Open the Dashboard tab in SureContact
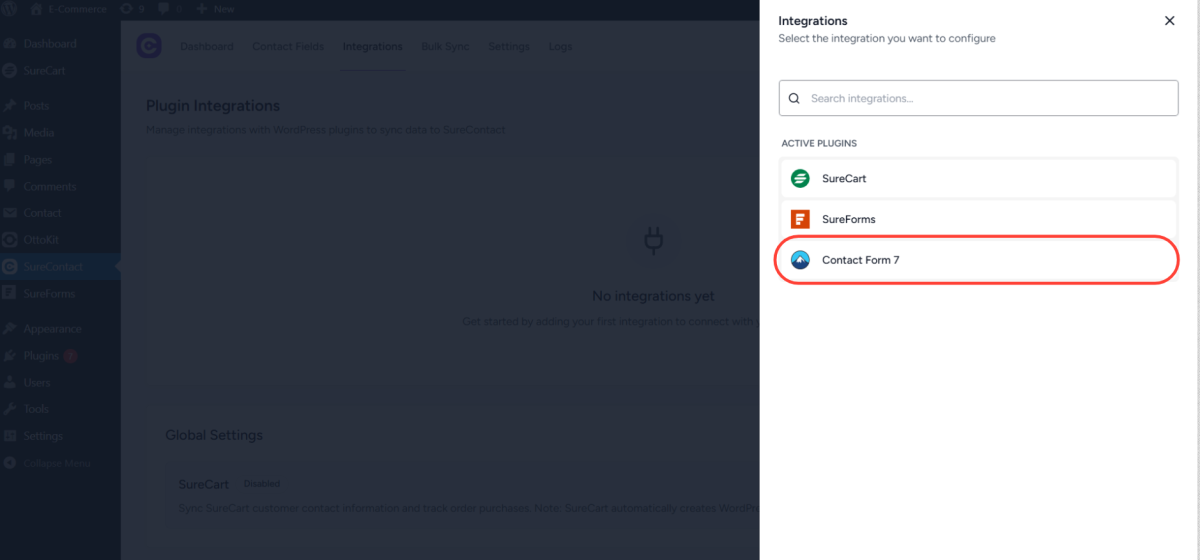 pyautogui.click(x=206, y=47)
